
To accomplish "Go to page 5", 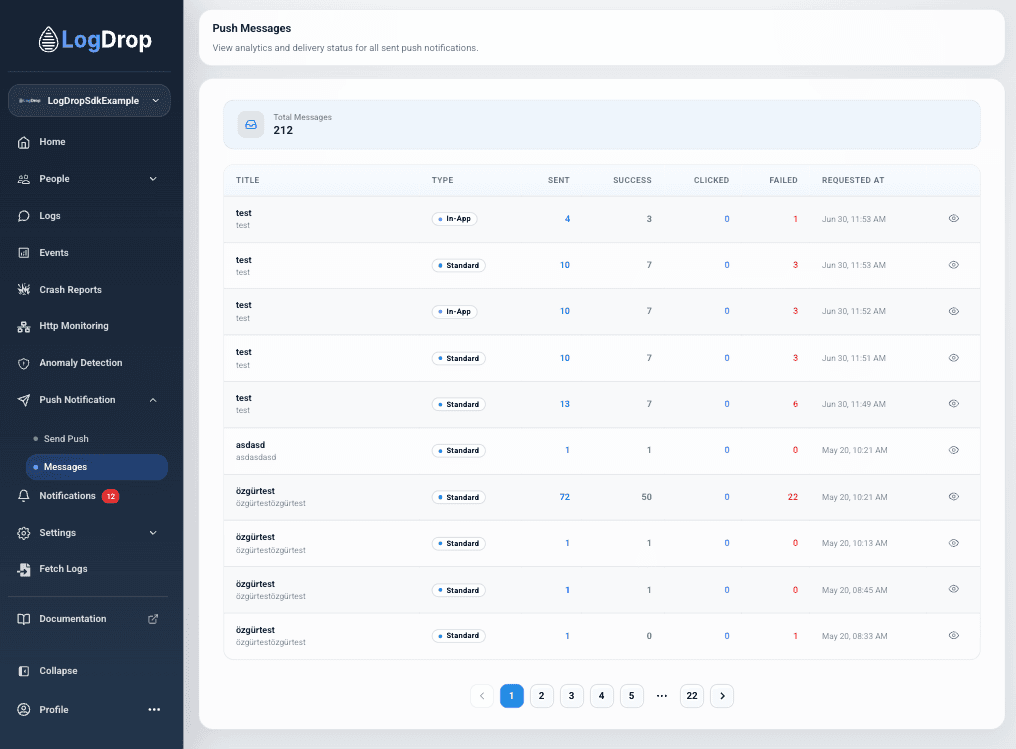I will pyautogui.click(x=632, y=696).
